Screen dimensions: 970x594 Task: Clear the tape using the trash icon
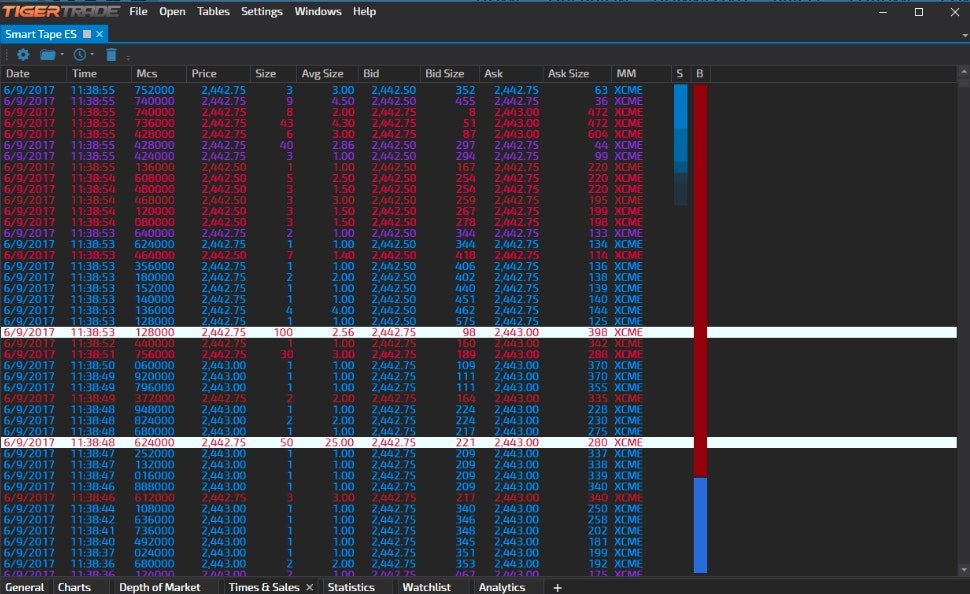111,55
